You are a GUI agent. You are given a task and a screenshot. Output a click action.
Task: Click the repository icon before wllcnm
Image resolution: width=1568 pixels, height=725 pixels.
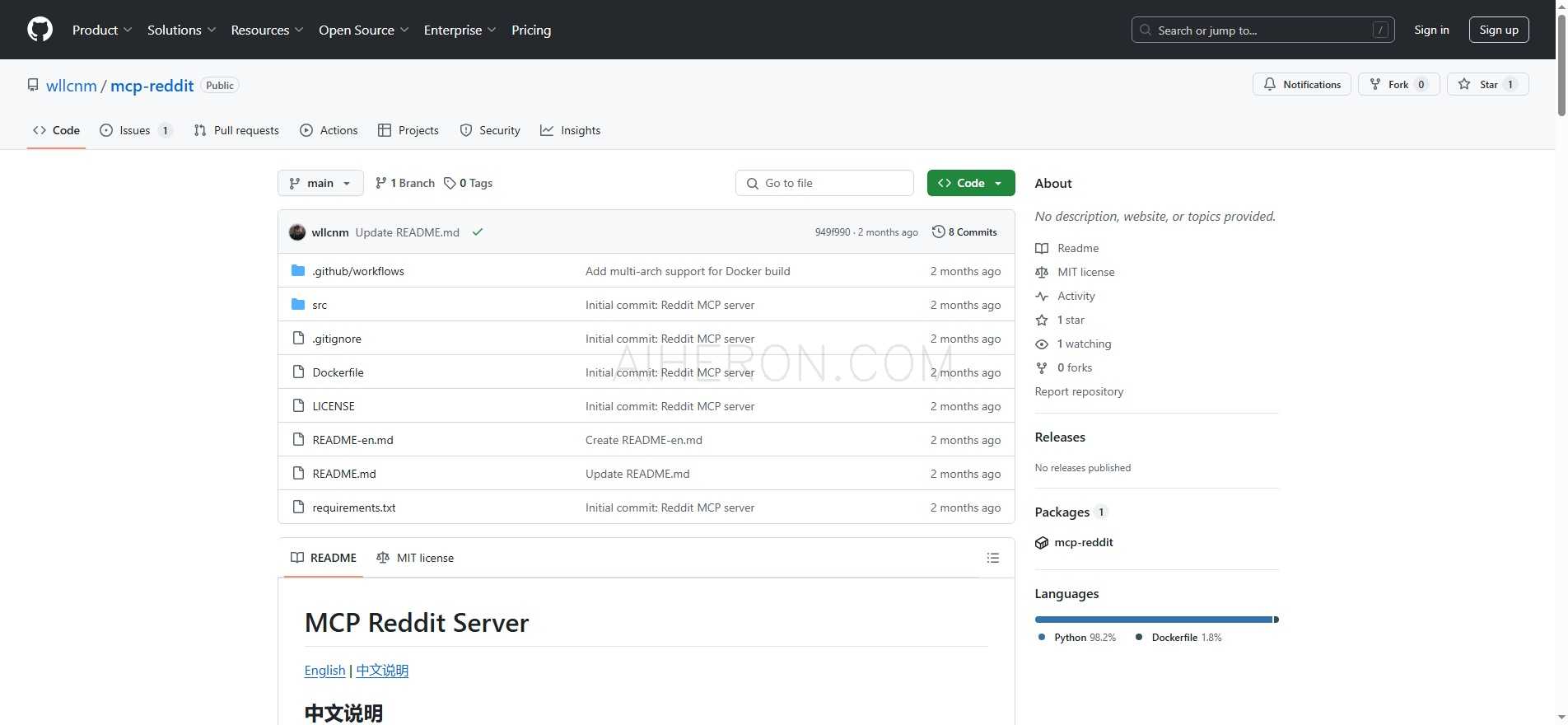click(x=33, y=85)
